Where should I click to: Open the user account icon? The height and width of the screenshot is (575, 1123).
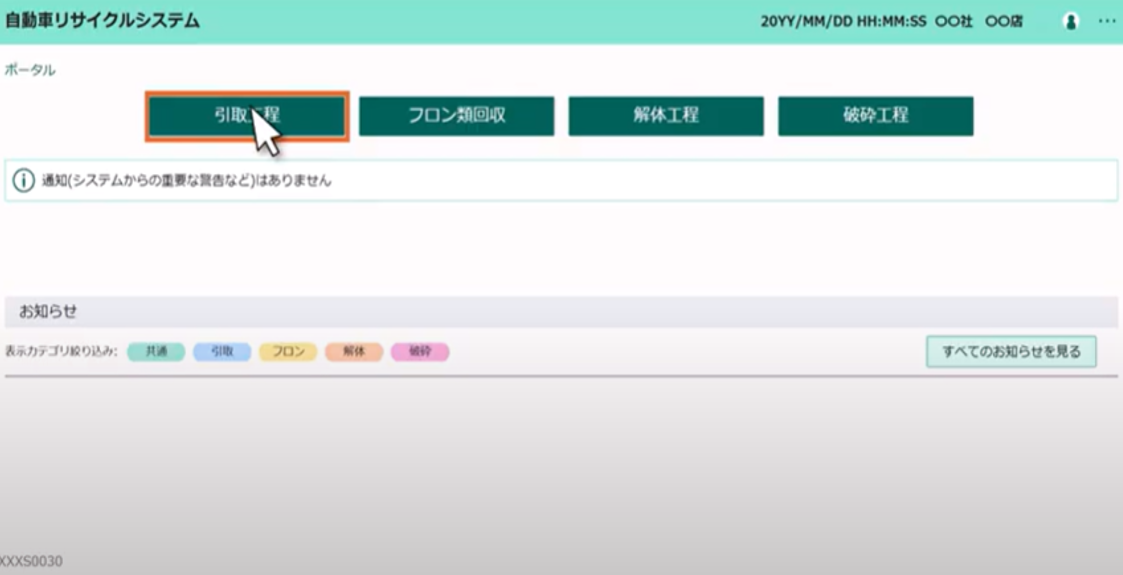pos(1071,21)
